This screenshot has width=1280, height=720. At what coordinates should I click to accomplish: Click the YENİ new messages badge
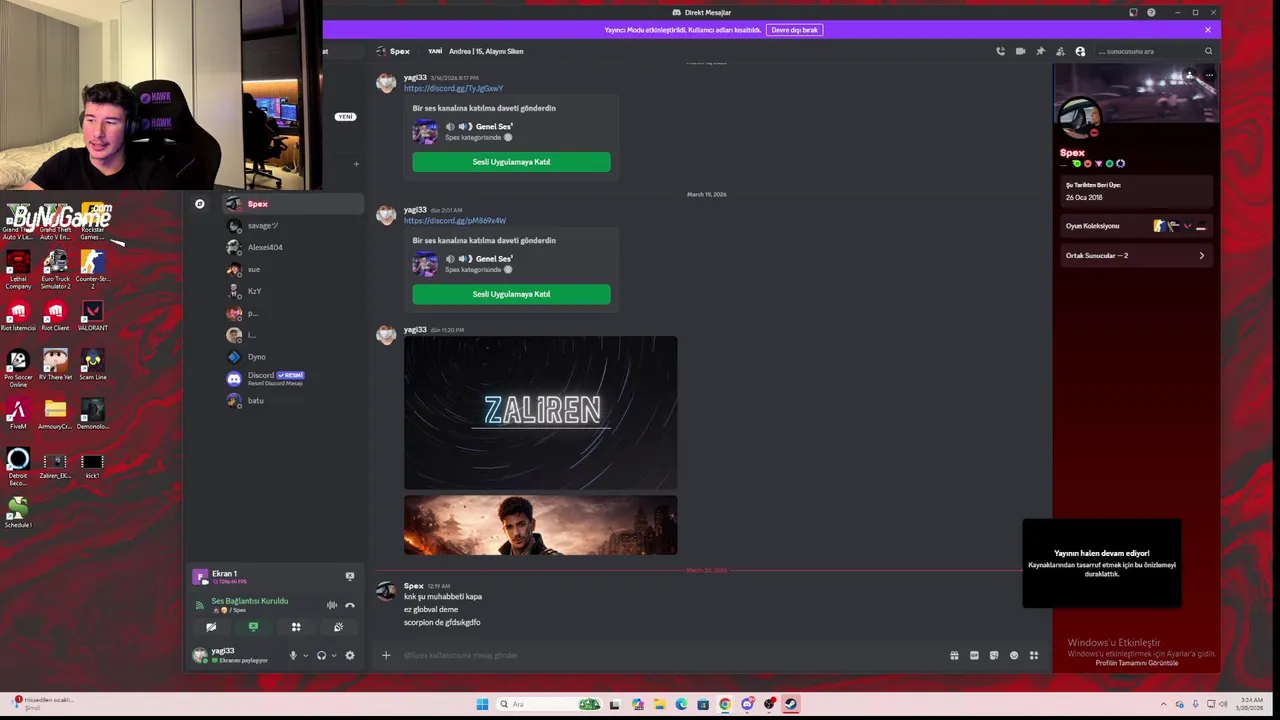click(345, 116)
